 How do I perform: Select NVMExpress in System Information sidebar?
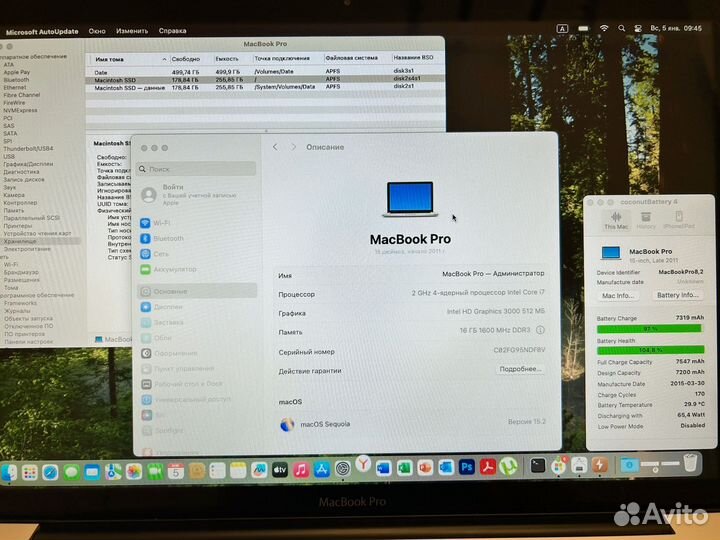(20, 110)
